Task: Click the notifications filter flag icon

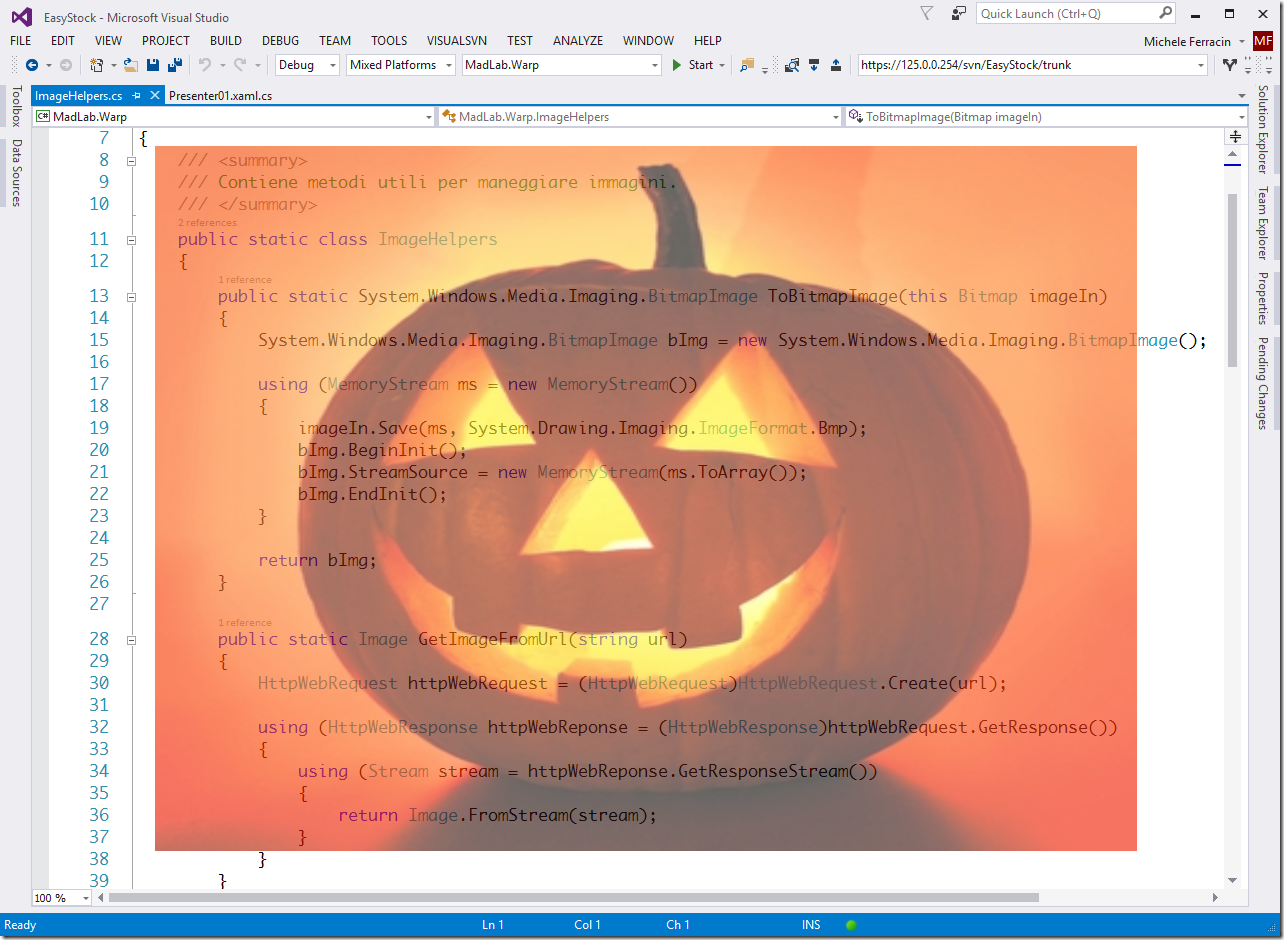Action: [927, 13]
